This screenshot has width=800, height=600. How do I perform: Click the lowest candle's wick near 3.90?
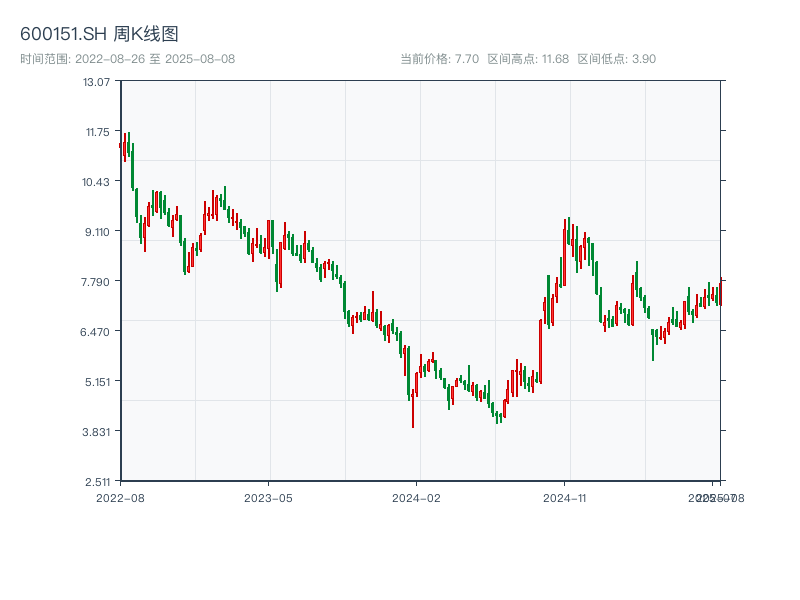coord(412,420)
